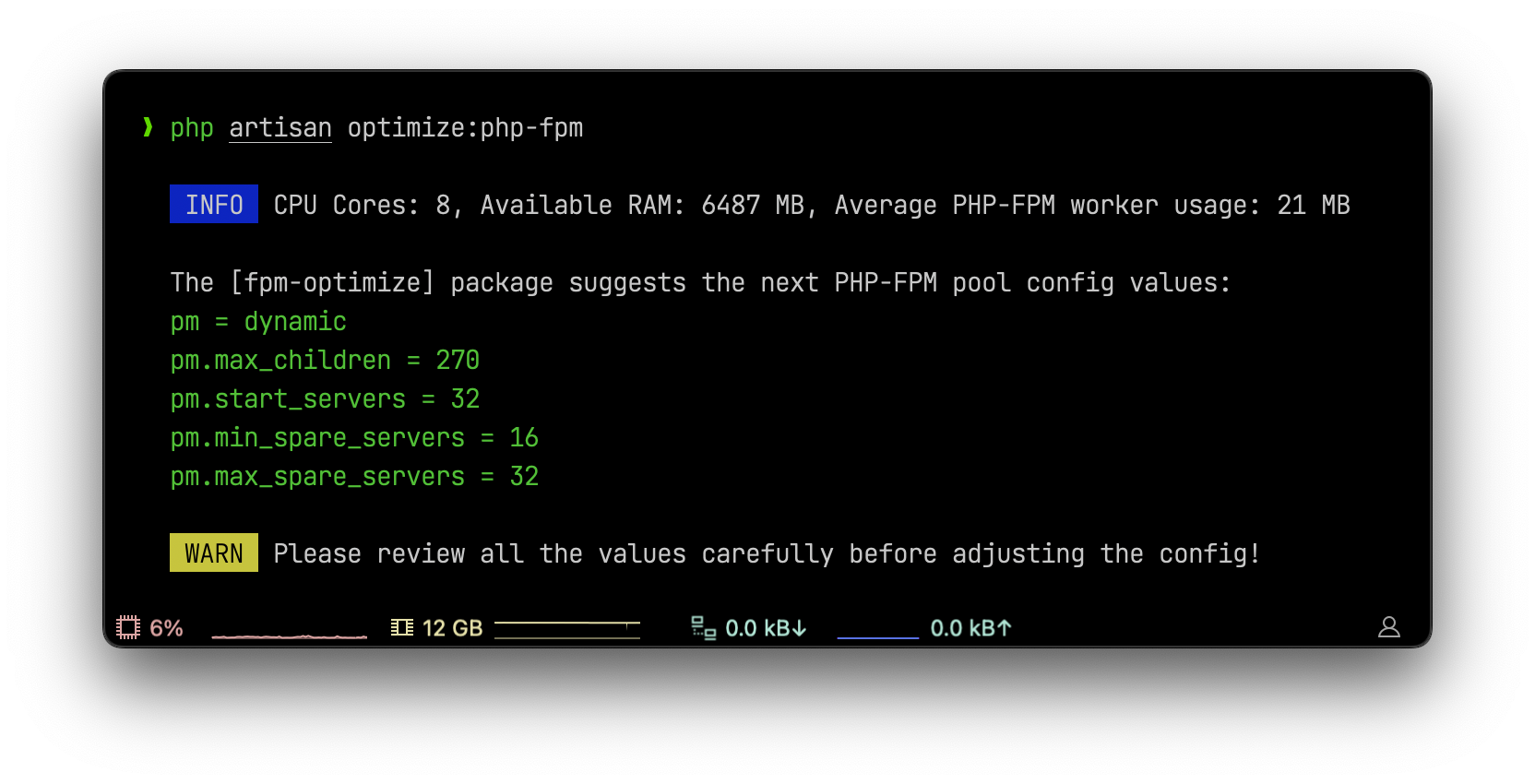This screenshot has height=784, width=1535.
Task: Click the download arrow next to 0.0 kB
Action: pos(799,628)
